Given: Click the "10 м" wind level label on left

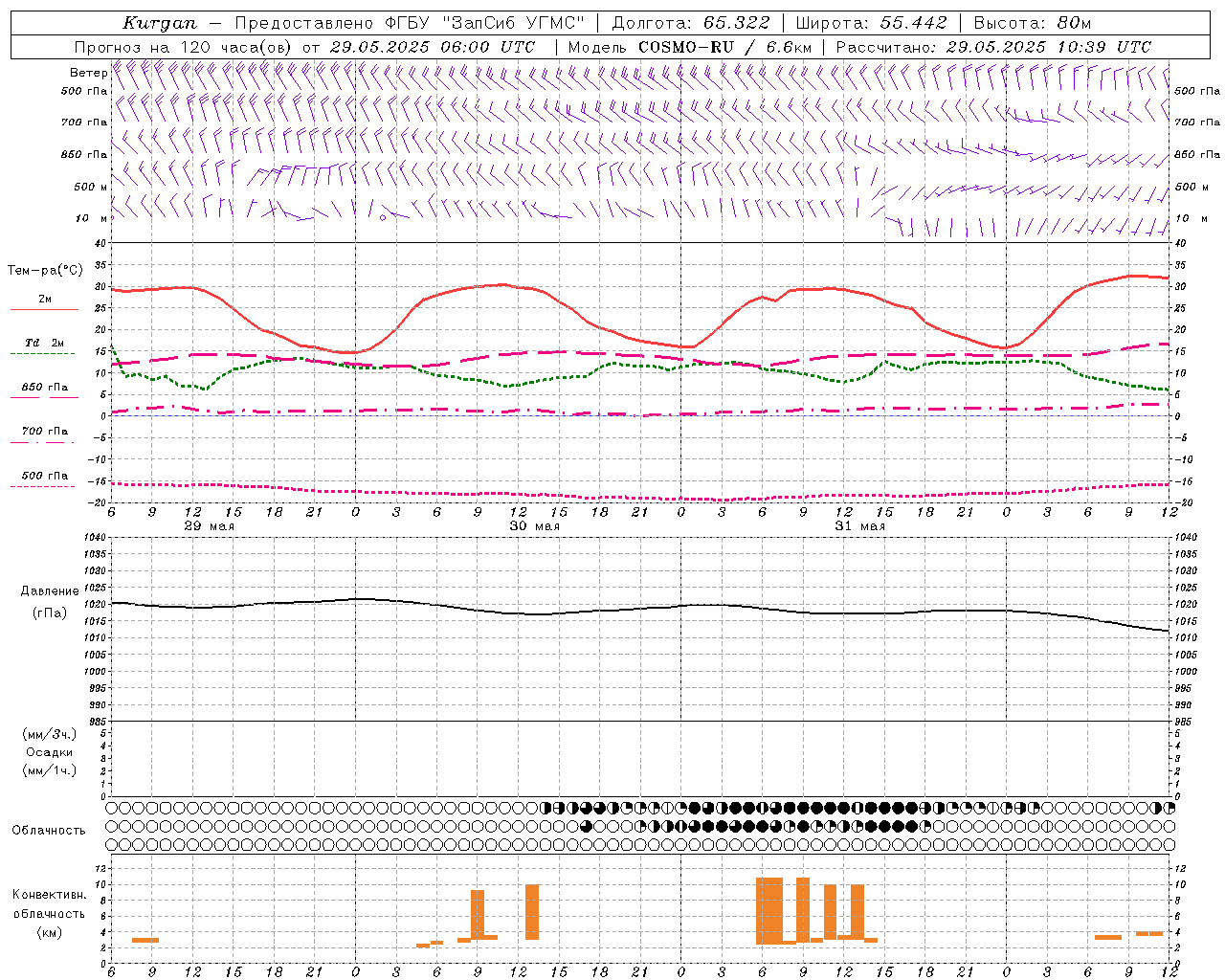Looking at the screenshot, I should point(91,218).
